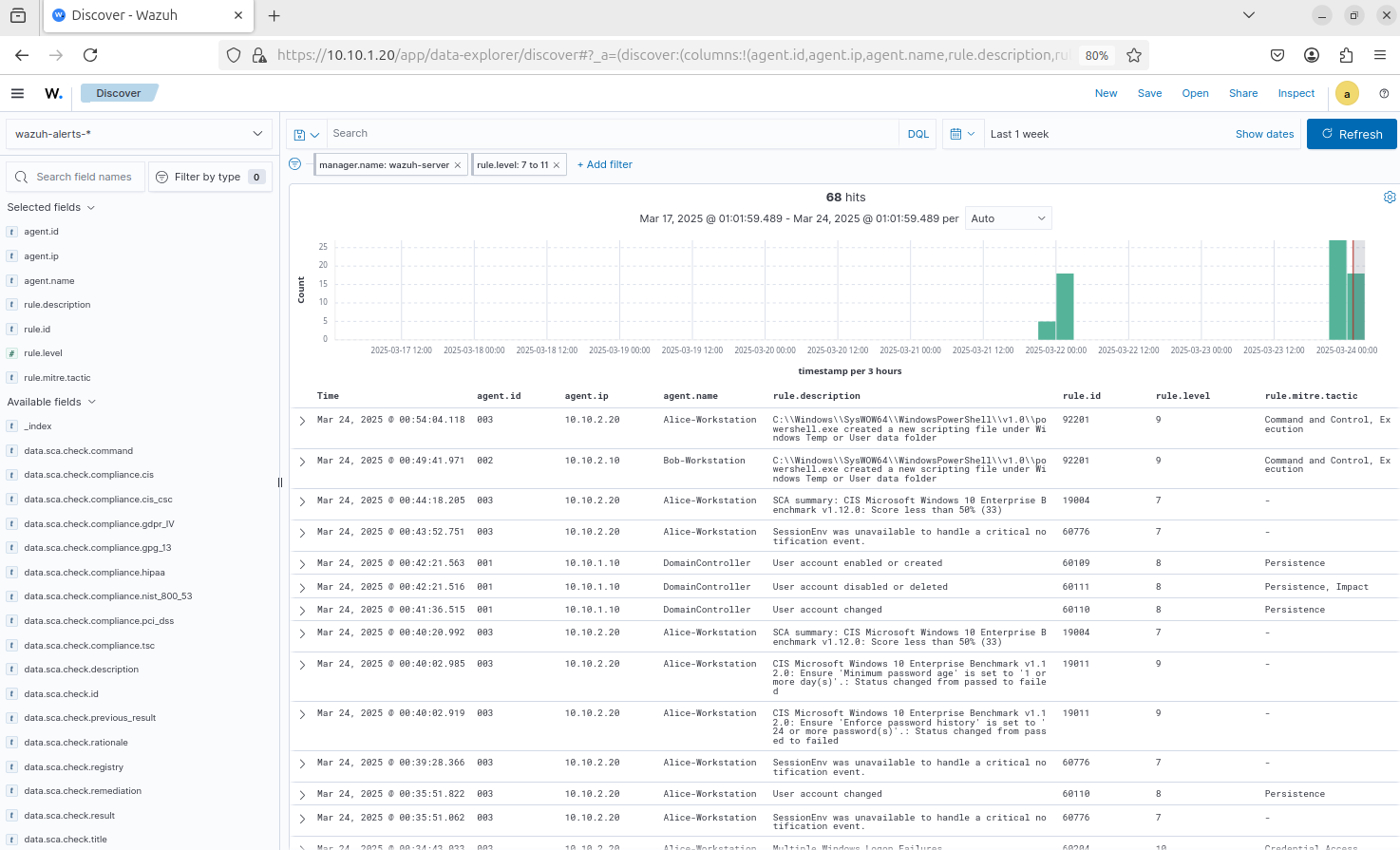Click Share in the top menu
The image size is (1400, 850).
(1242, 93)
